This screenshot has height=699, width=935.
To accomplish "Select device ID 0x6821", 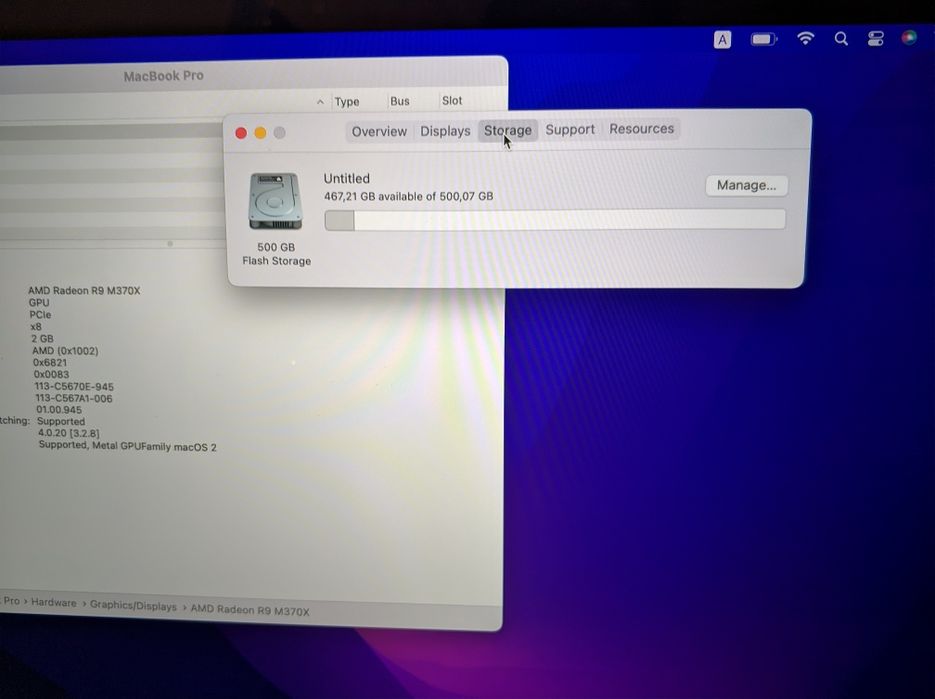I will tap(50, 363).
